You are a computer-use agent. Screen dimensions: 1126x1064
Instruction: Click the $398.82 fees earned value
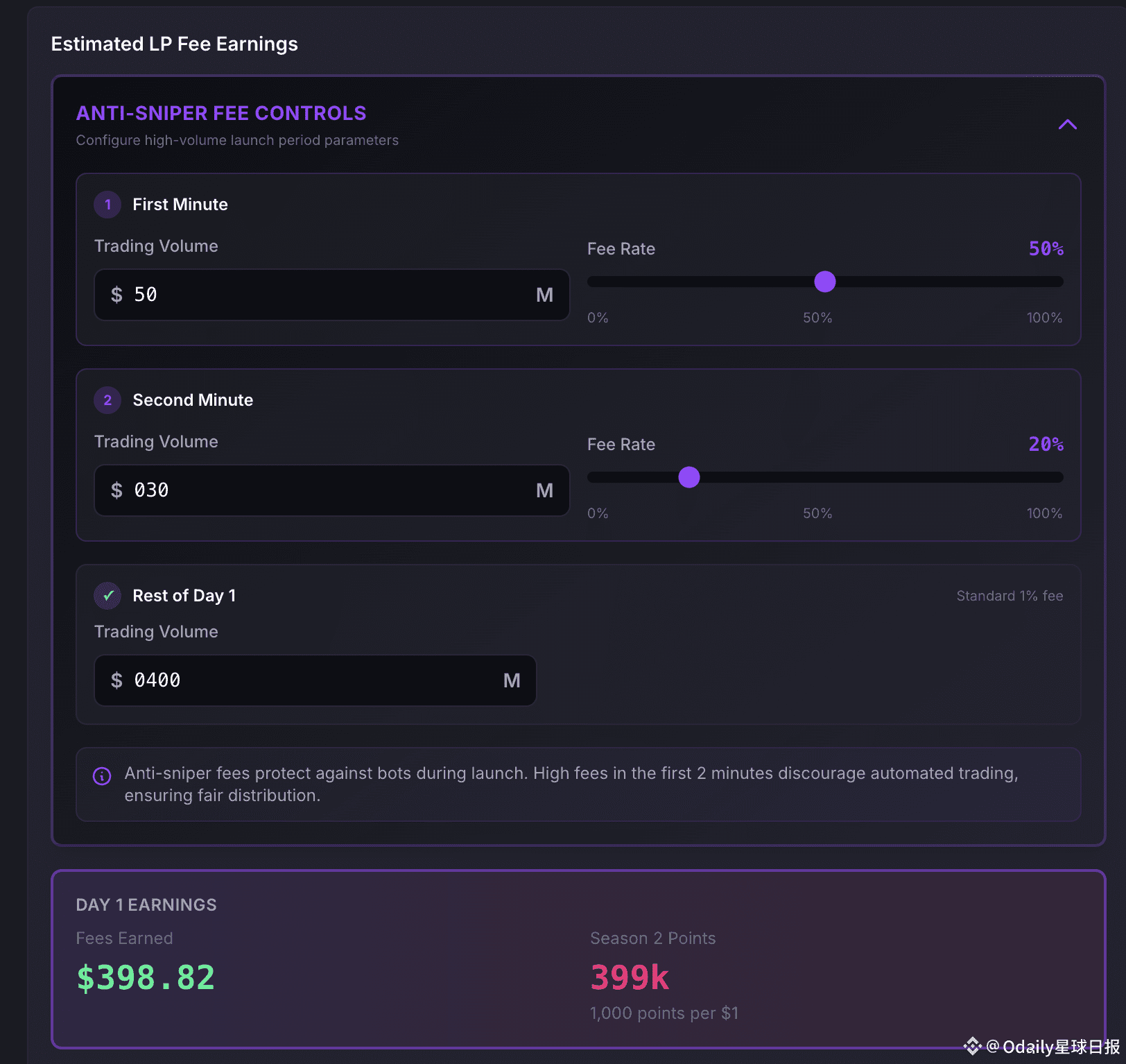[146, 977]
